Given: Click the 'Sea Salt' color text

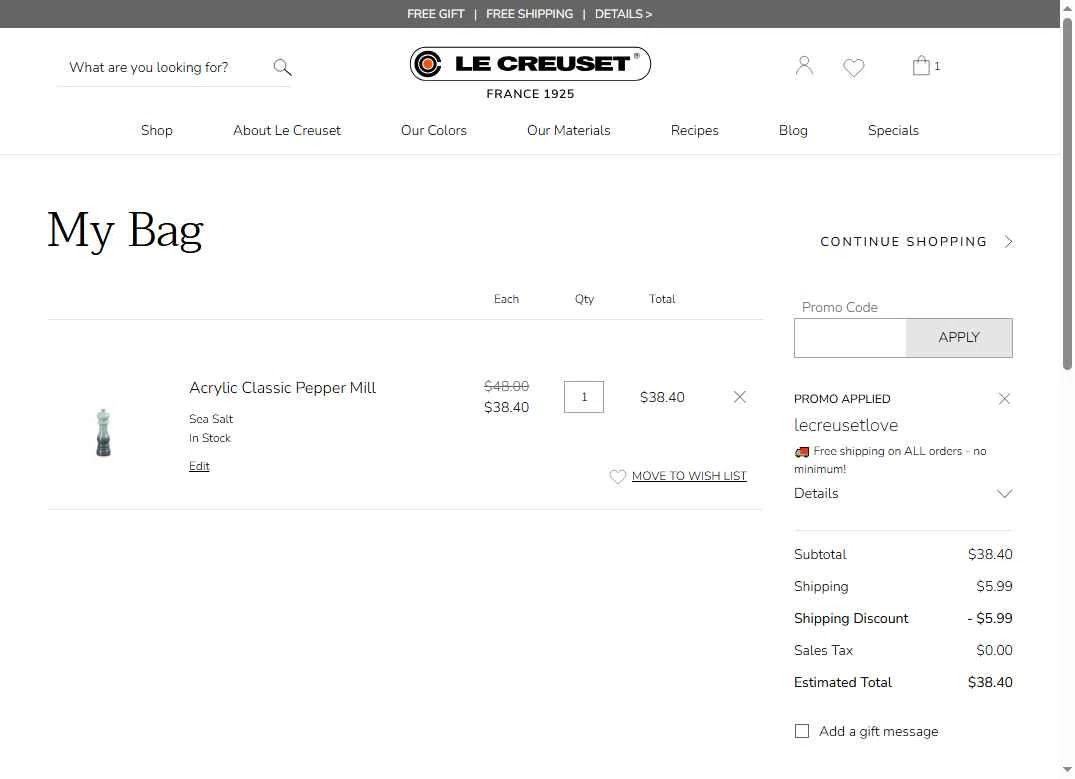Looking at the screenshot, I should (x=211, y=419).
